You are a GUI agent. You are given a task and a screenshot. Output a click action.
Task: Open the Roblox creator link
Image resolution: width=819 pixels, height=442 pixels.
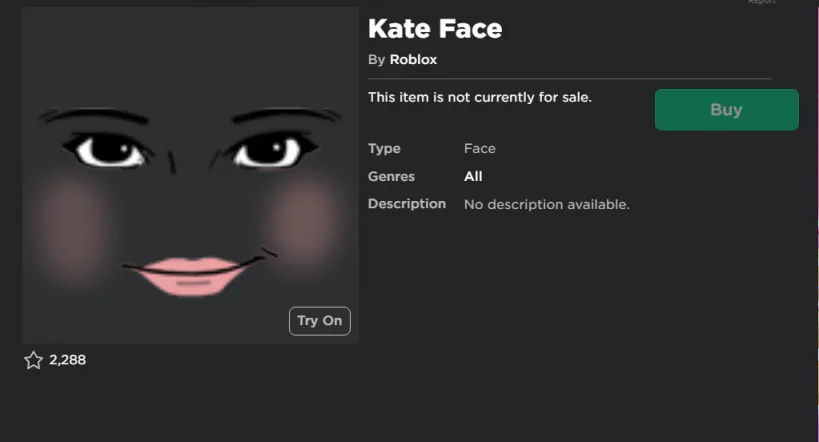(413, 60)
